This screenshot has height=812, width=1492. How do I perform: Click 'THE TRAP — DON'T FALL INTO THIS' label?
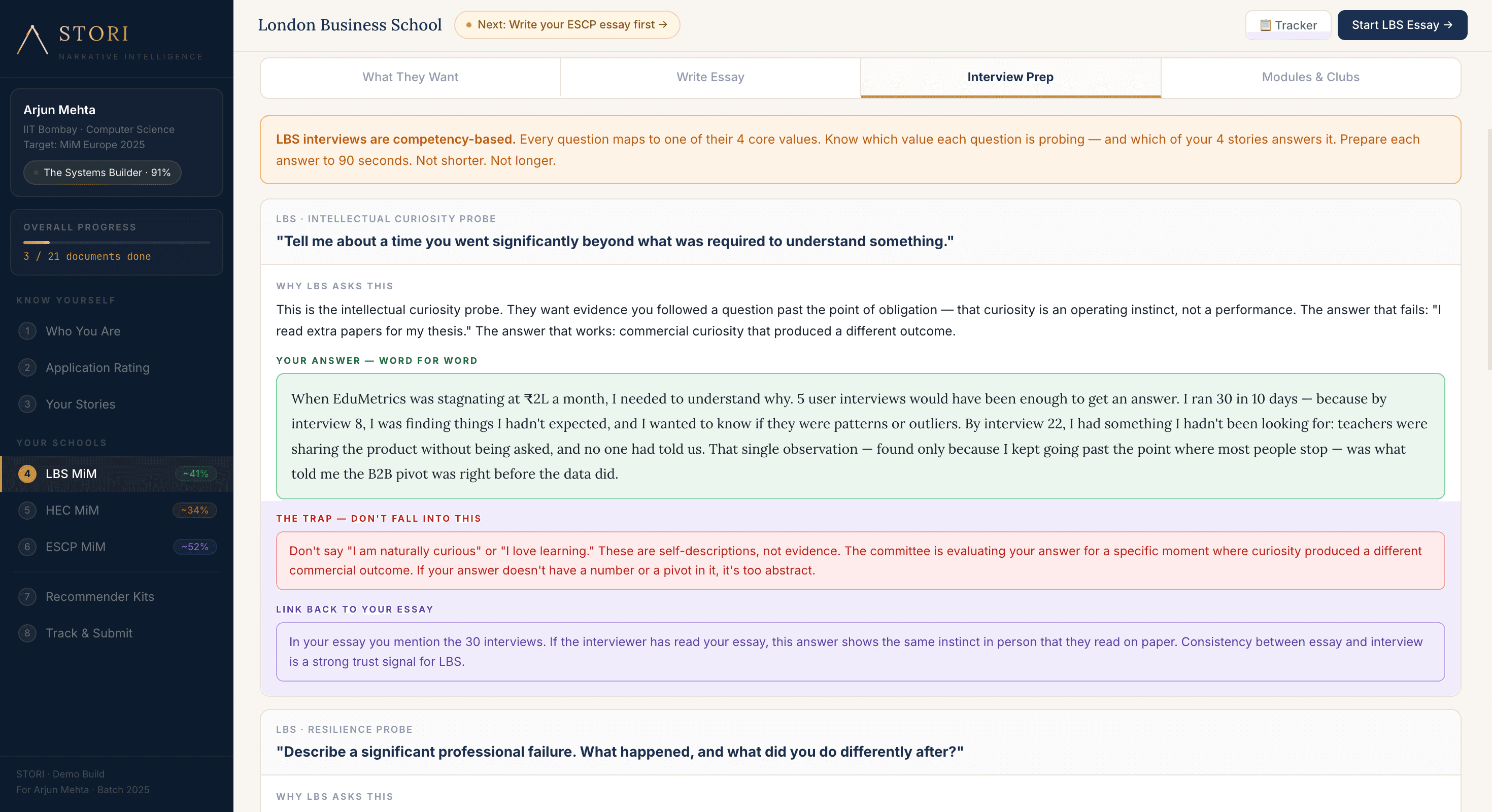click(x=378, y=519)
